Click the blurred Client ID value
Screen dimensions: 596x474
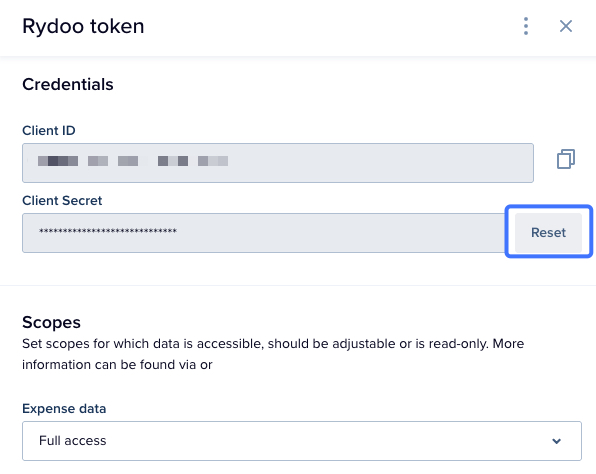click(x=133, y=161)
